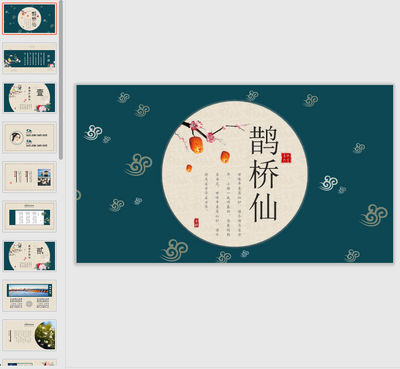Image resolution: width=400 pixels, height=369 pixels.
Task: Select the section thumbnail marked 壹
Action: point(29,98)
